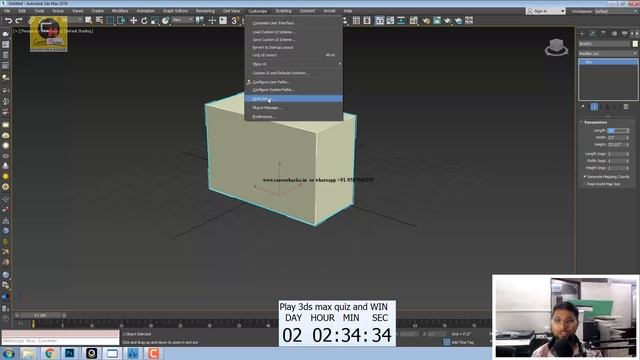The width and height of the screenshot is (640, 360).
Task: Choose Customize User Interface menu entry
Action: coord(293,23)
